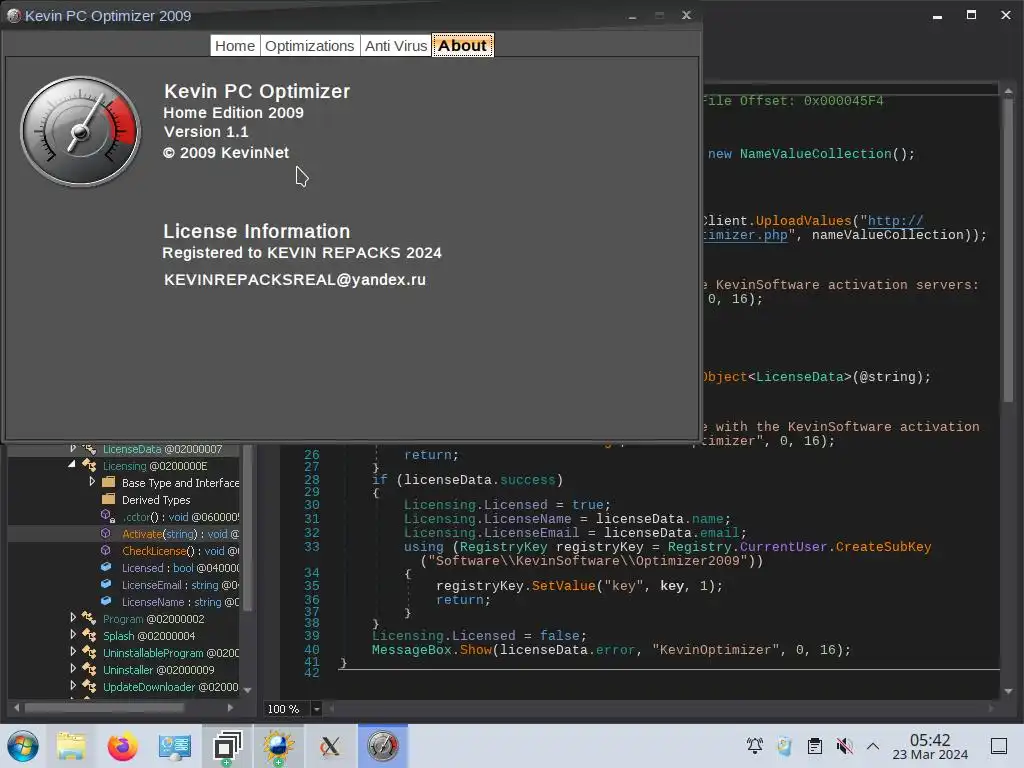The height and width of the screenshot is (768, 1024).
Task: Open stacked windows taskbar app
Action: [x=227, y=746]
